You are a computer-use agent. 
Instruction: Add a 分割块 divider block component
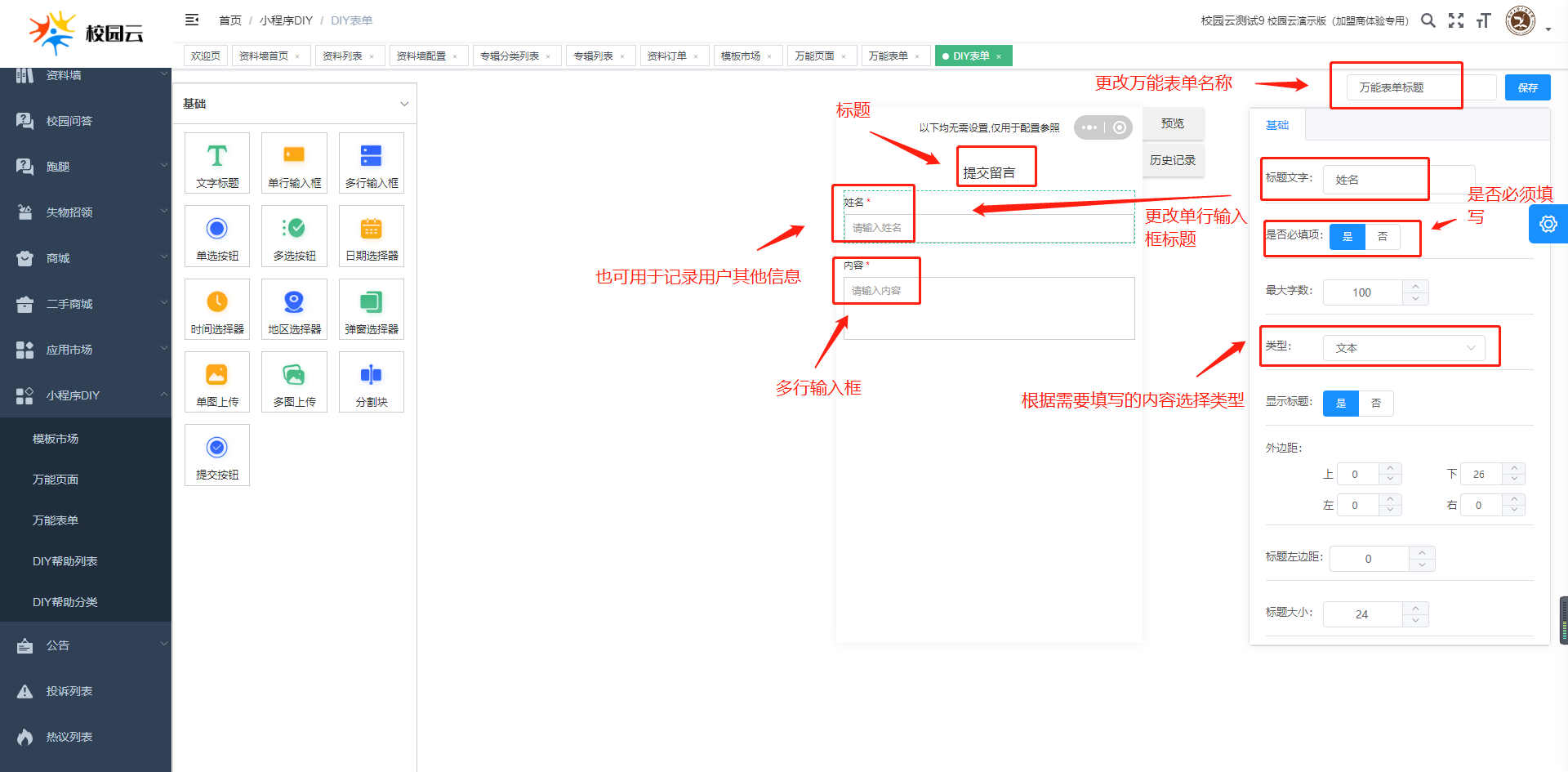pos(372,382)
